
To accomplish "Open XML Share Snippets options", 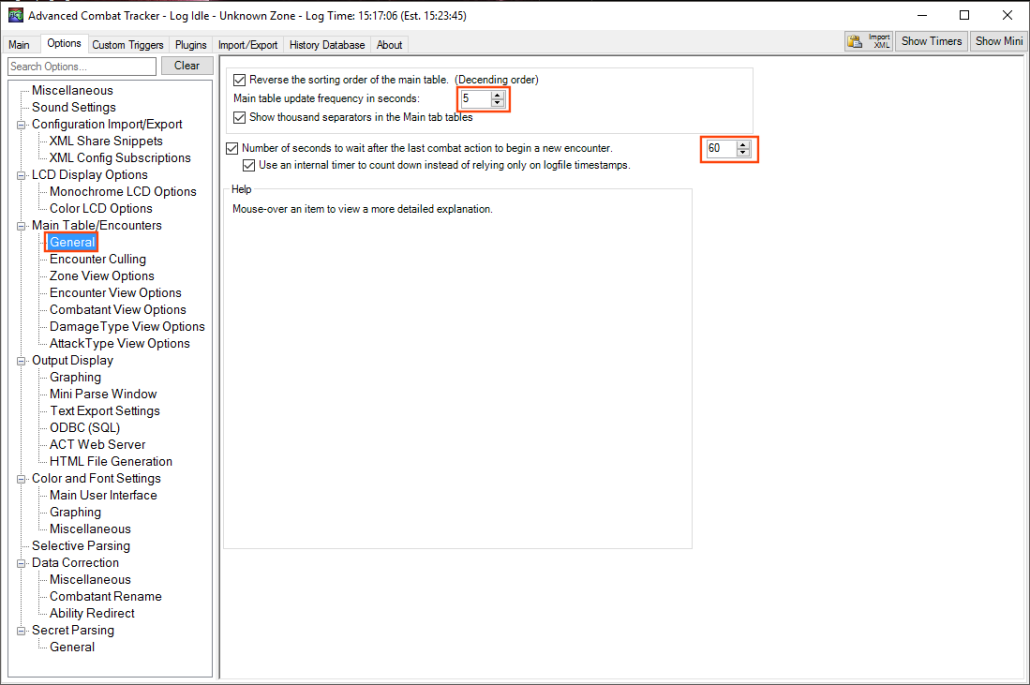I will [106, 141].
